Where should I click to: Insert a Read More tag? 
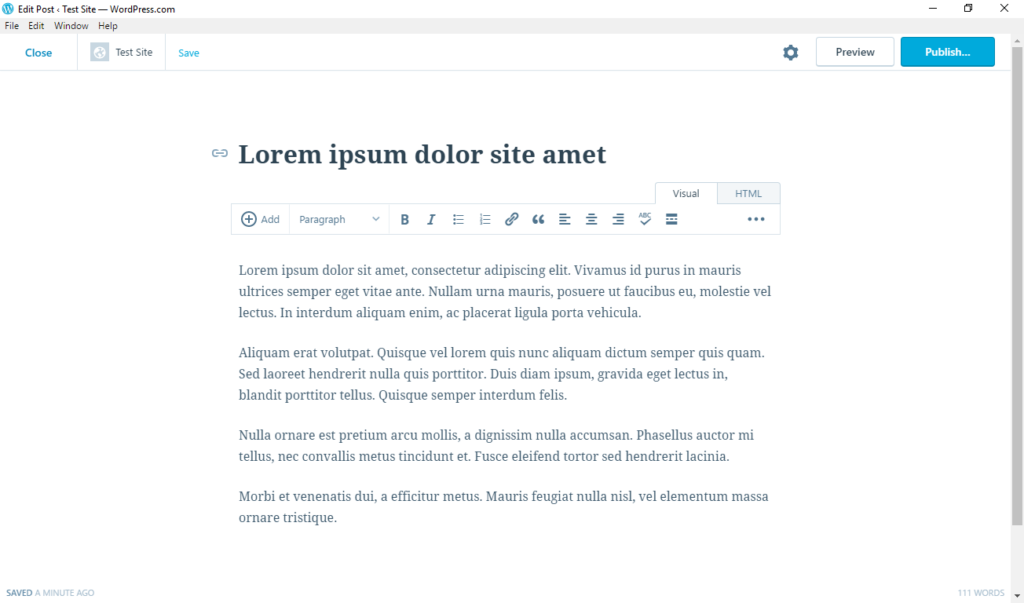pyautogui.click(x=671, y=219)
